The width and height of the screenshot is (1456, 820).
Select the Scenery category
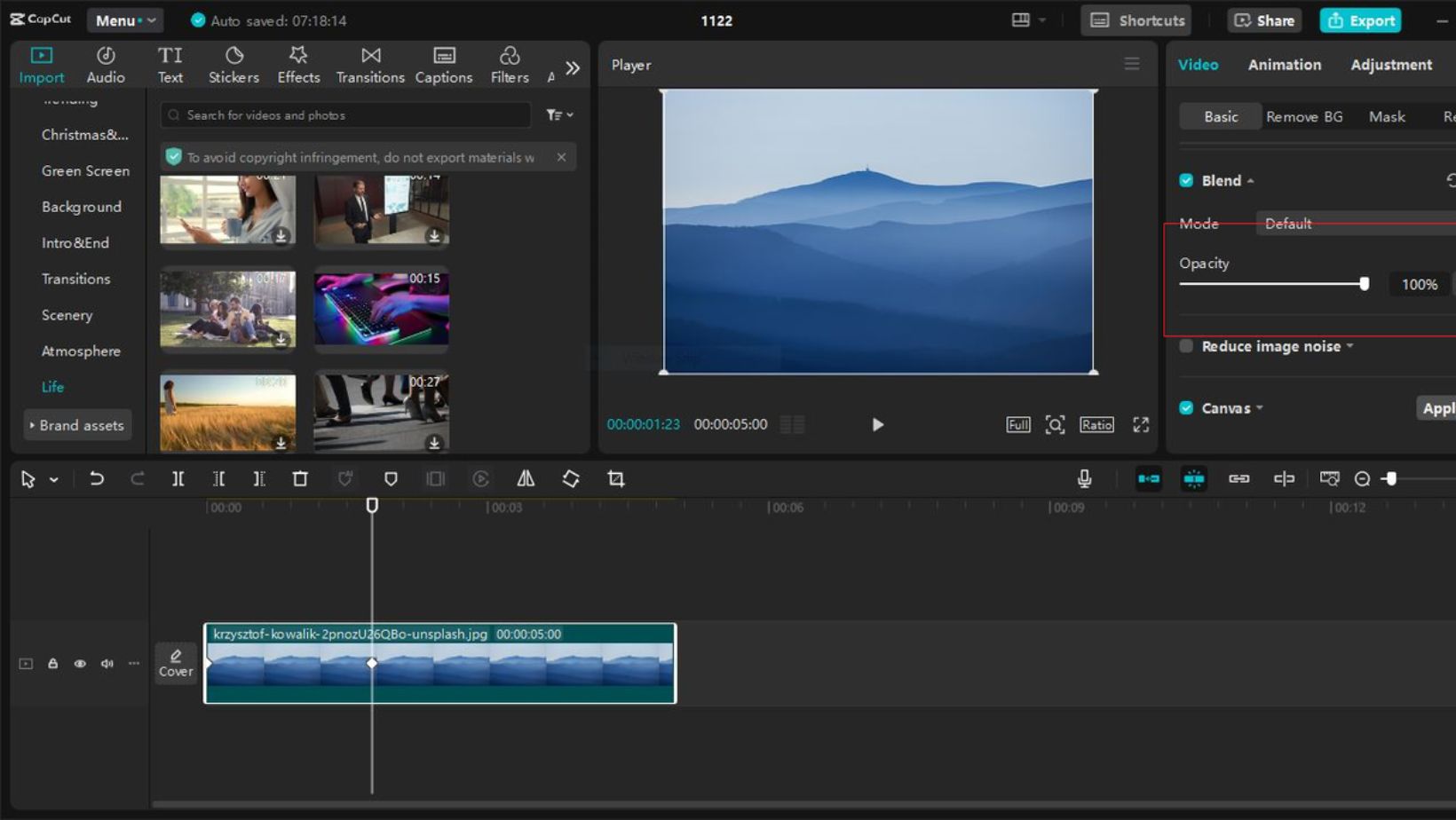[x=67, y=315]
